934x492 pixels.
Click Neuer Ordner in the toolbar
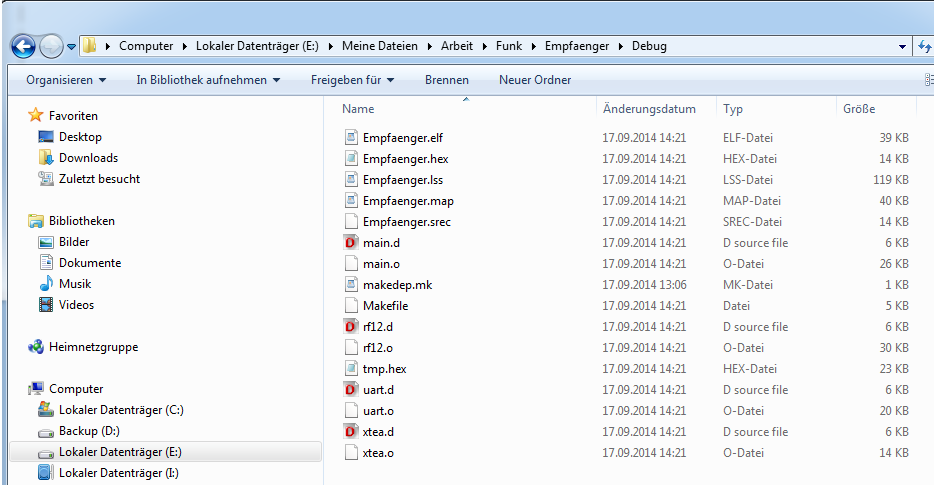tap(535, 80)
